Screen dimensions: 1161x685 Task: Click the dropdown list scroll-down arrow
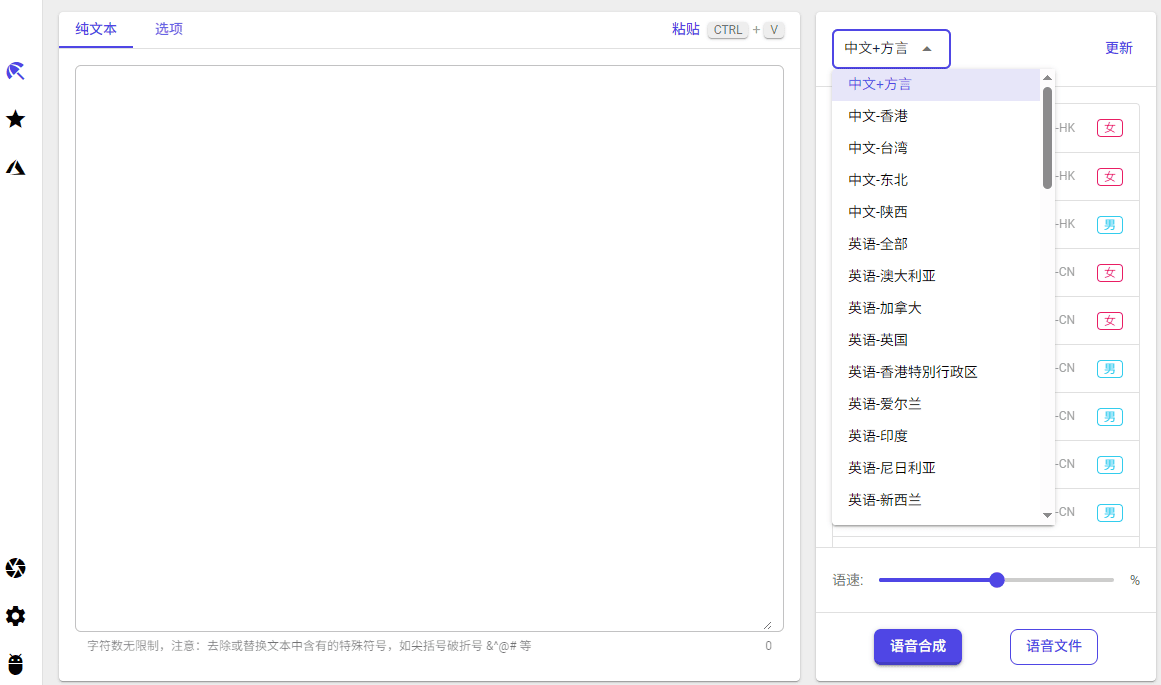1047,515
